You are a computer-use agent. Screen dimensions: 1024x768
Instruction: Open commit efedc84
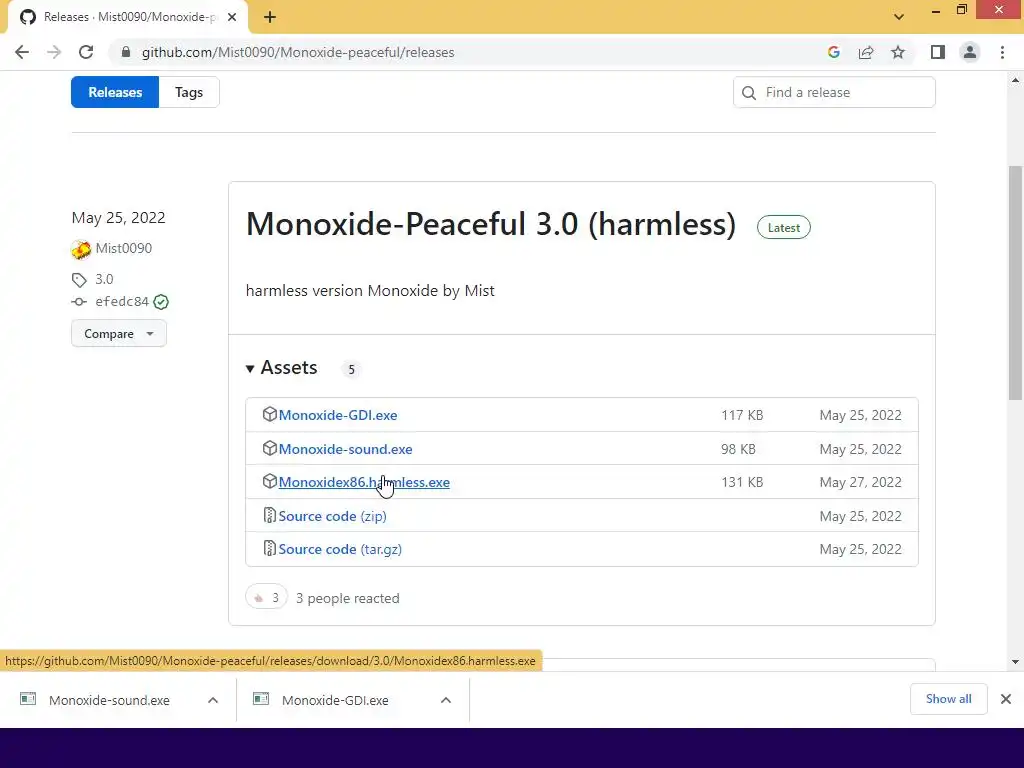click(x=122, y=301)
